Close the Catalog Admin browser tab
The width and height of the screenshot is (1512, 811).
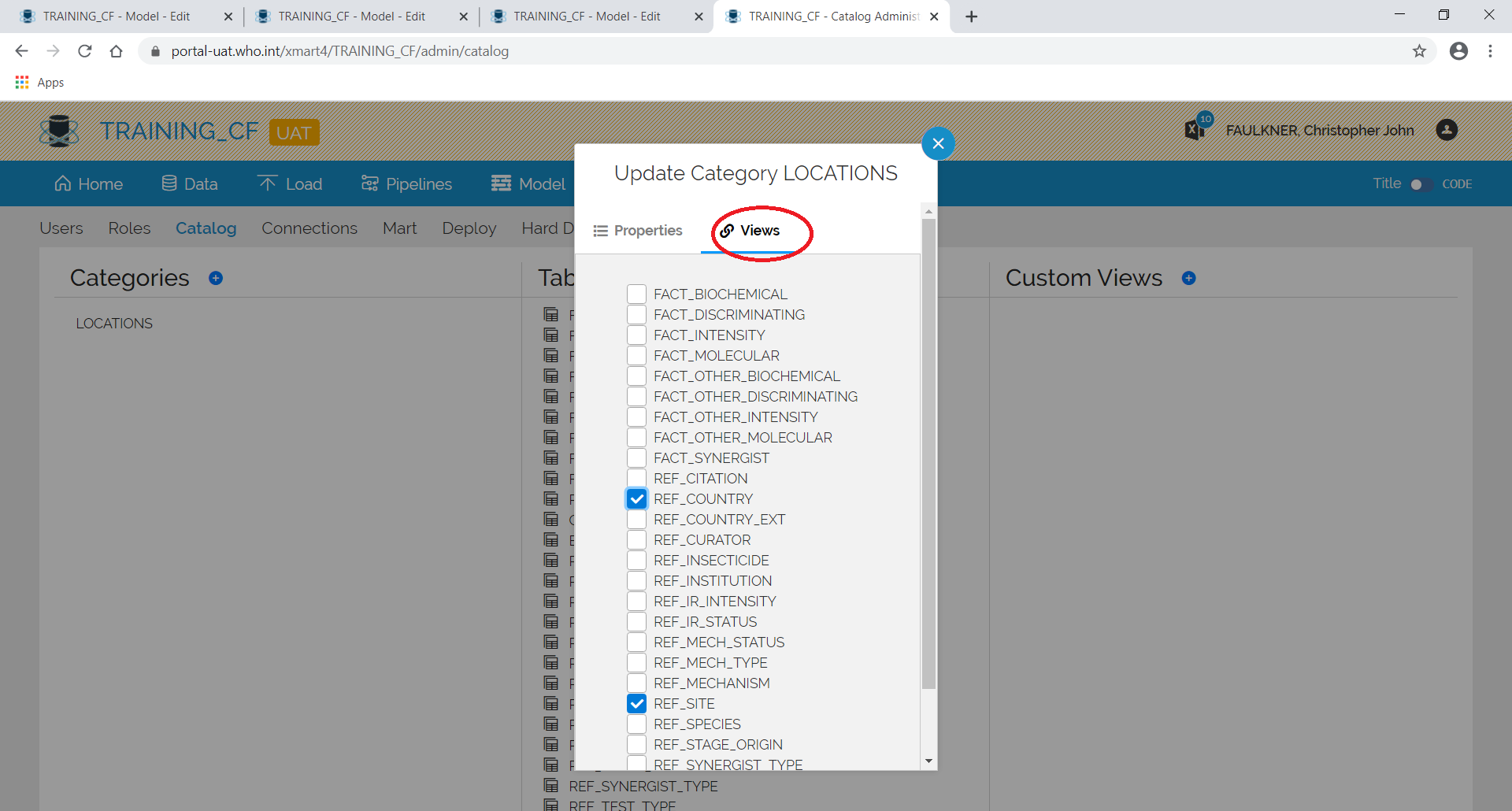934,17
